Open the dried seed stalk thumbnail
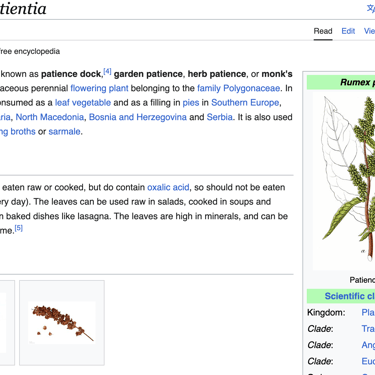 tap(62, 323)
